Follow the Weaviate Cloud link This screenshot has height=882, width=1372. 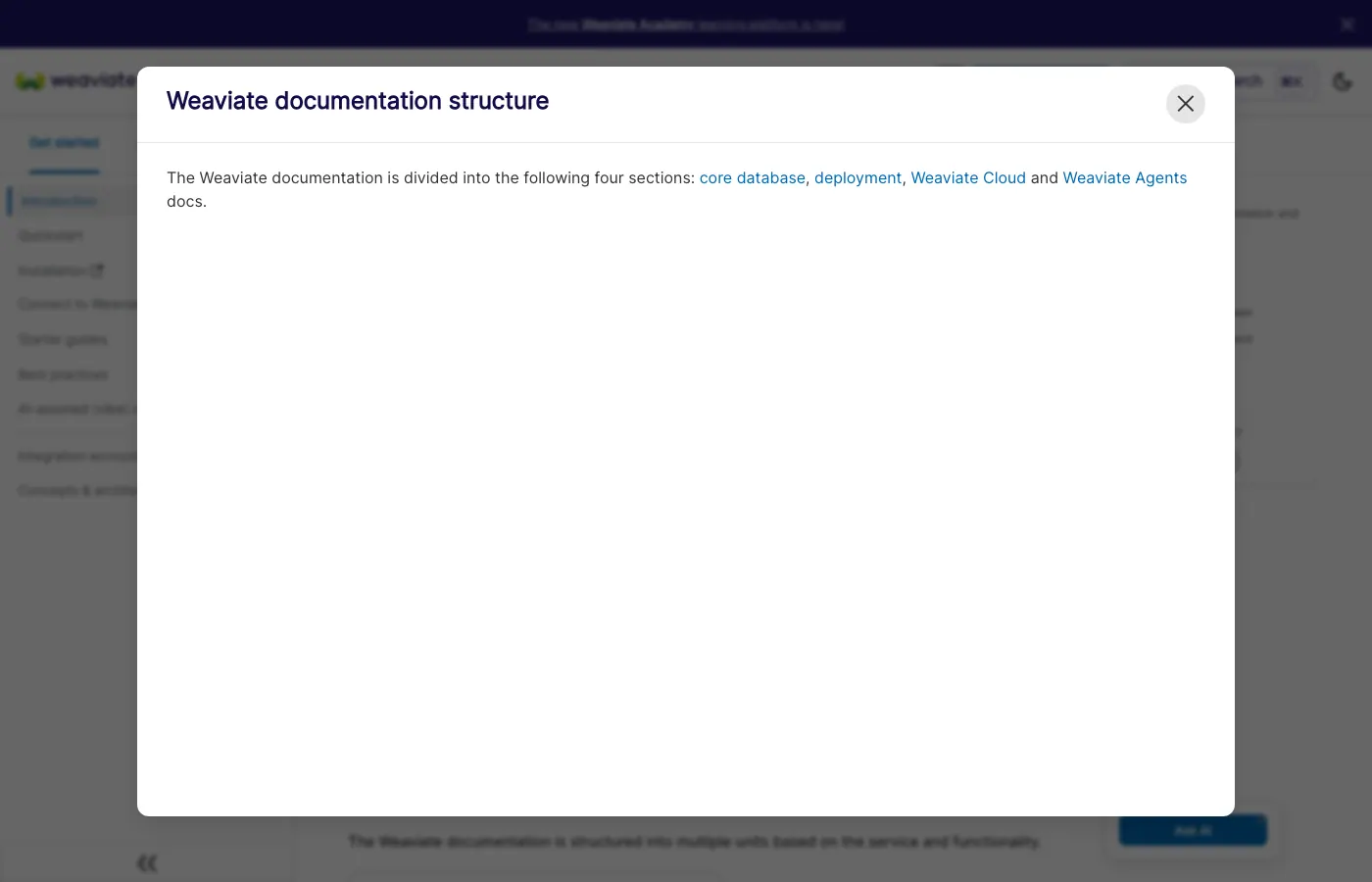968,177
